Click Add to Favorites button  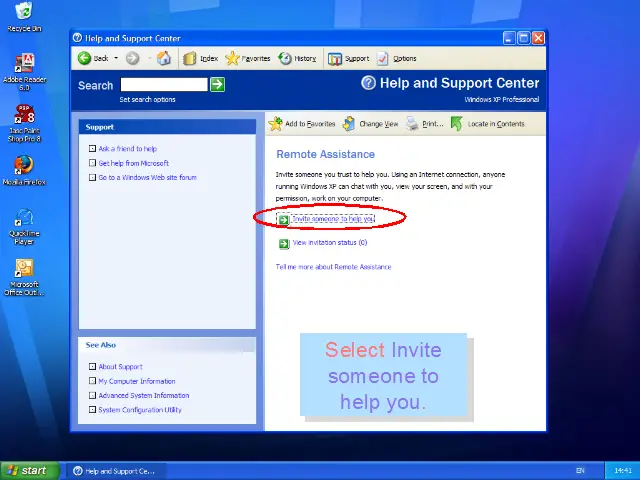pos(302,124)
